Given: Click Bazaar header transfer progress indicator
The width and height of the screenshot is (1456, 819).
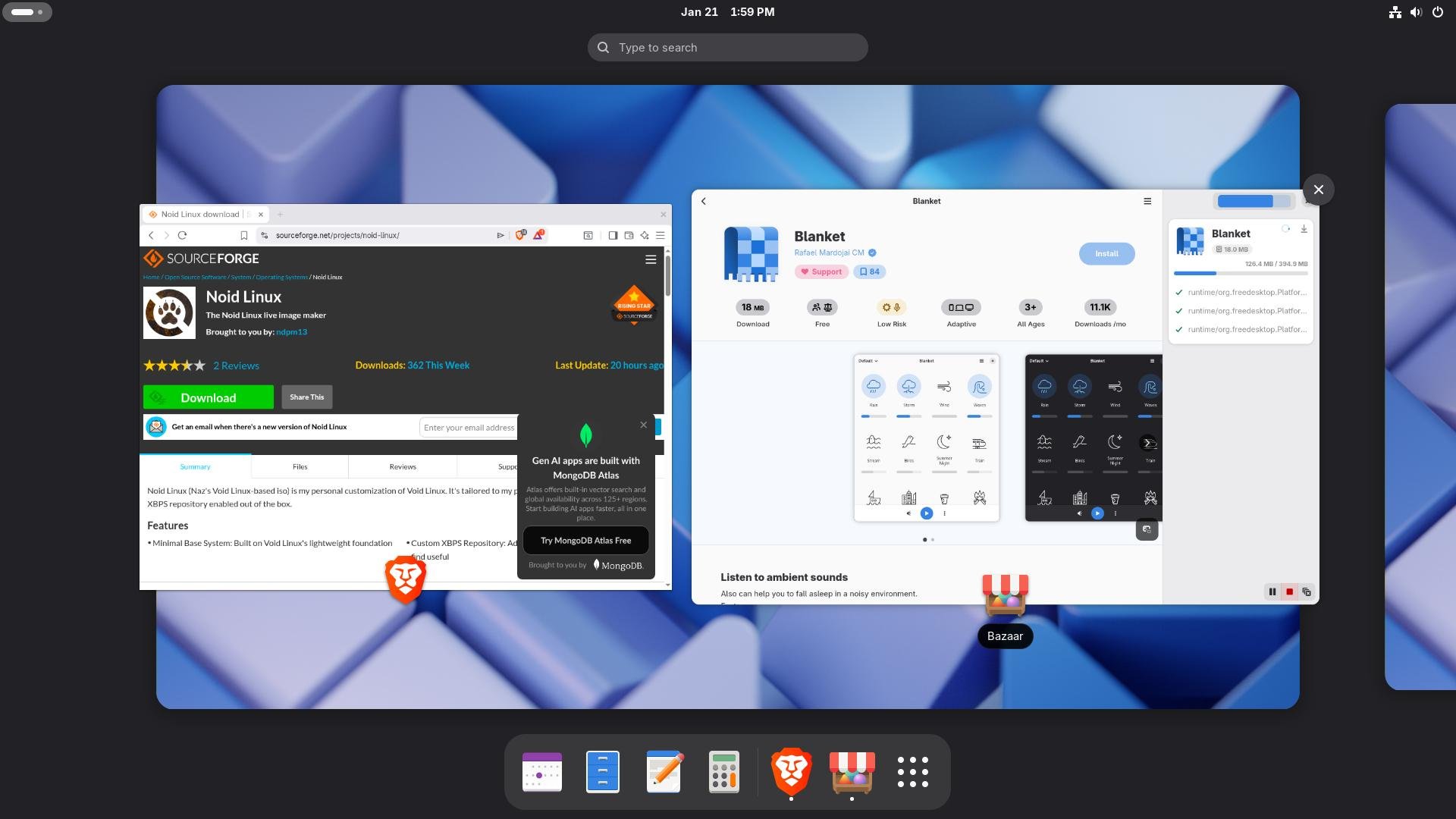Looking at the screenshot, I should point(1254,201).
